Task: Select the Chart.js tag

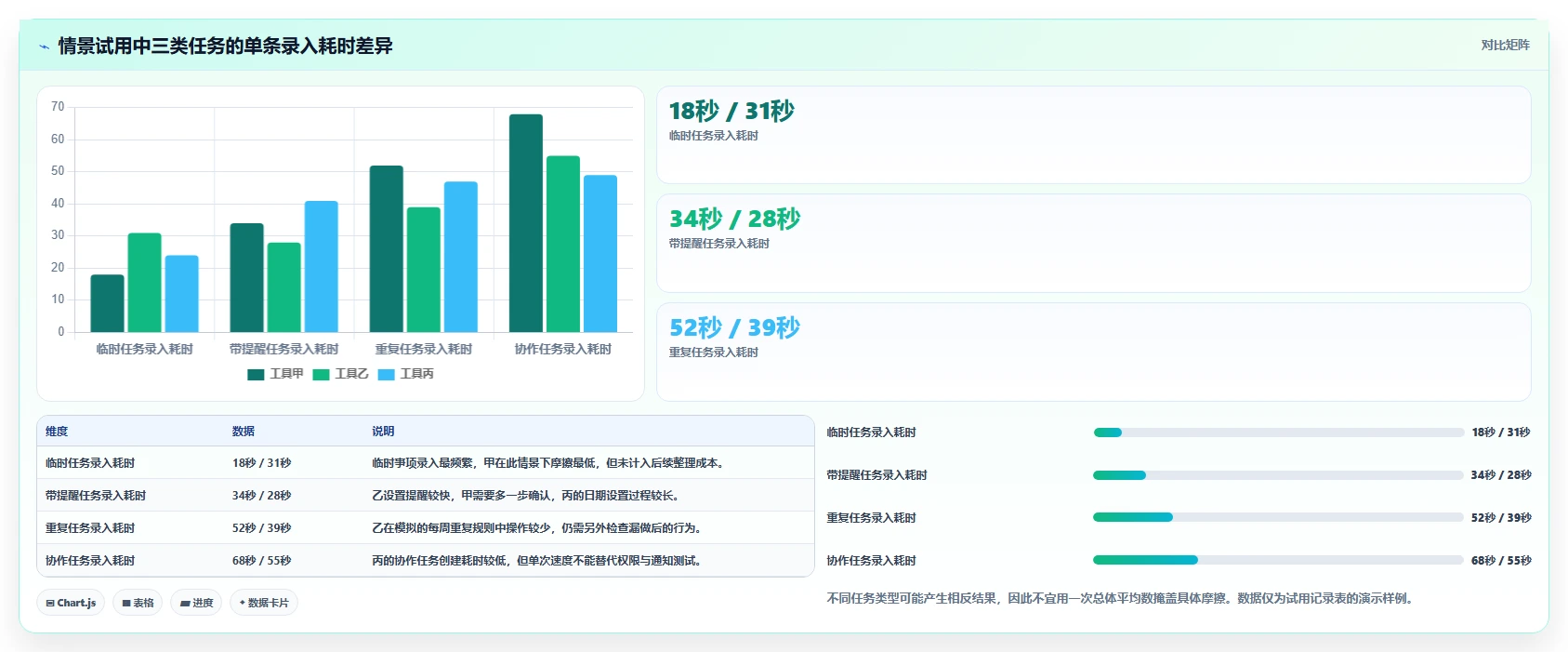Action: point(71,603)
